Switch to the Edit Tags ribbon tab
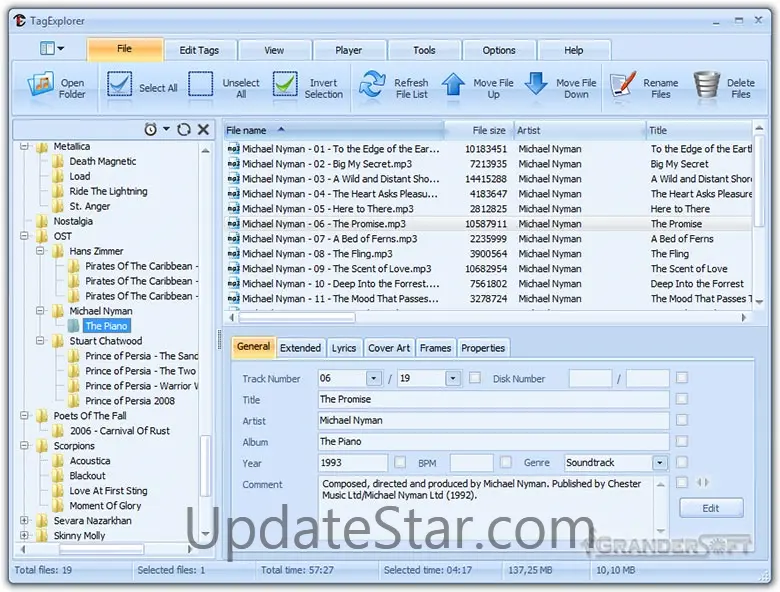This screenshot has height=592, width=780. (x=199, y=50)
